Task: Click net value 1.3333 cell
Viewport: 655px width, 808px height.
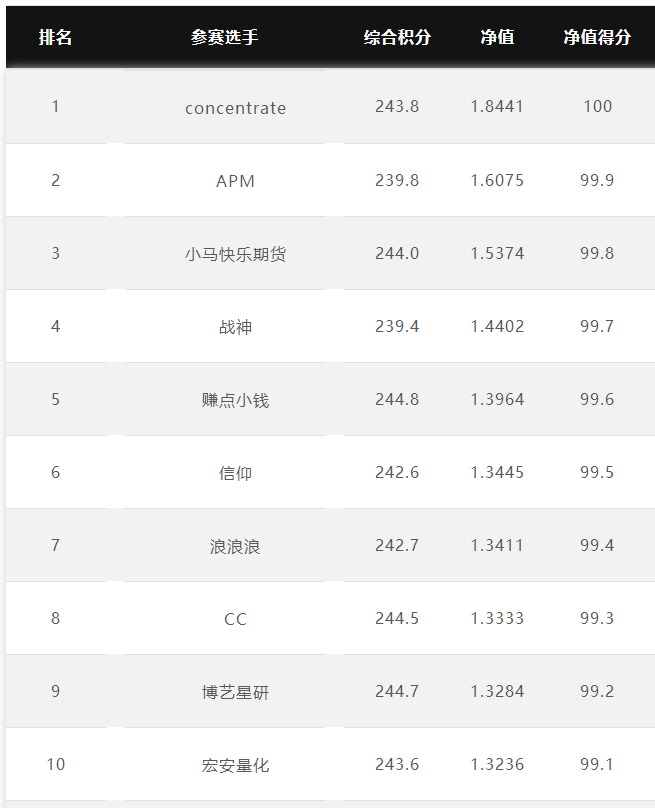Action: pos(497,618)
